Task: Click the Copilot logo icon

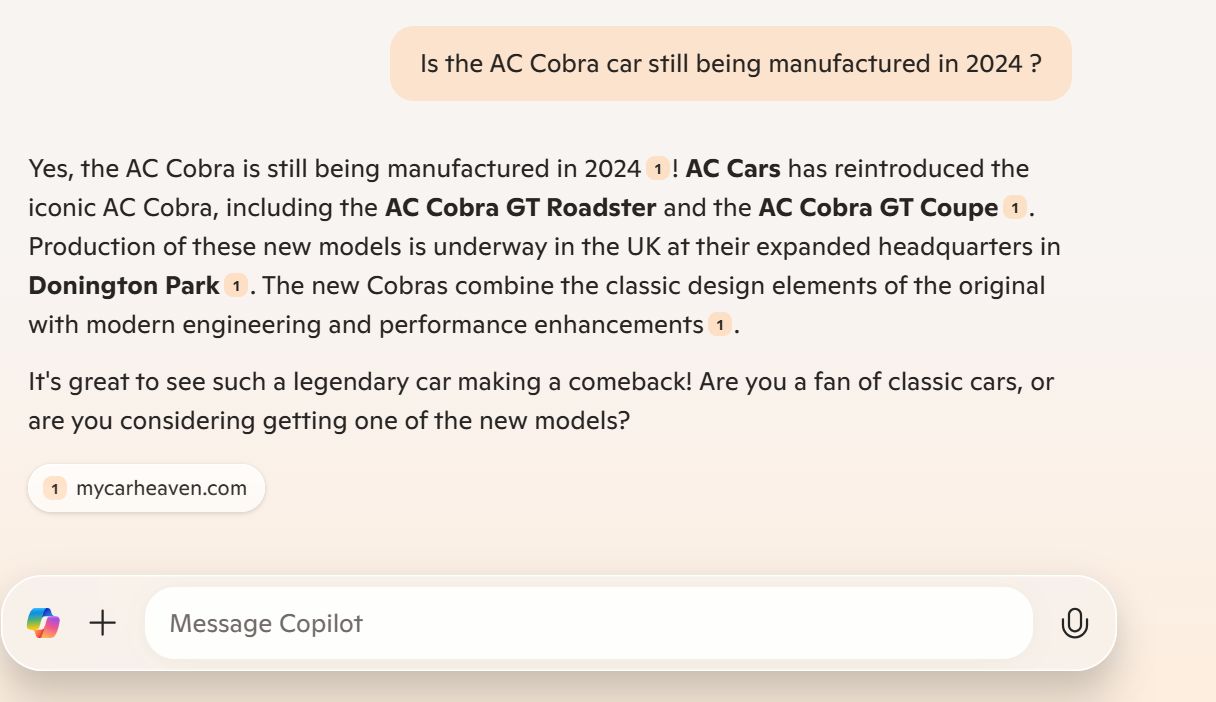Action: click(x=43, y=623)
